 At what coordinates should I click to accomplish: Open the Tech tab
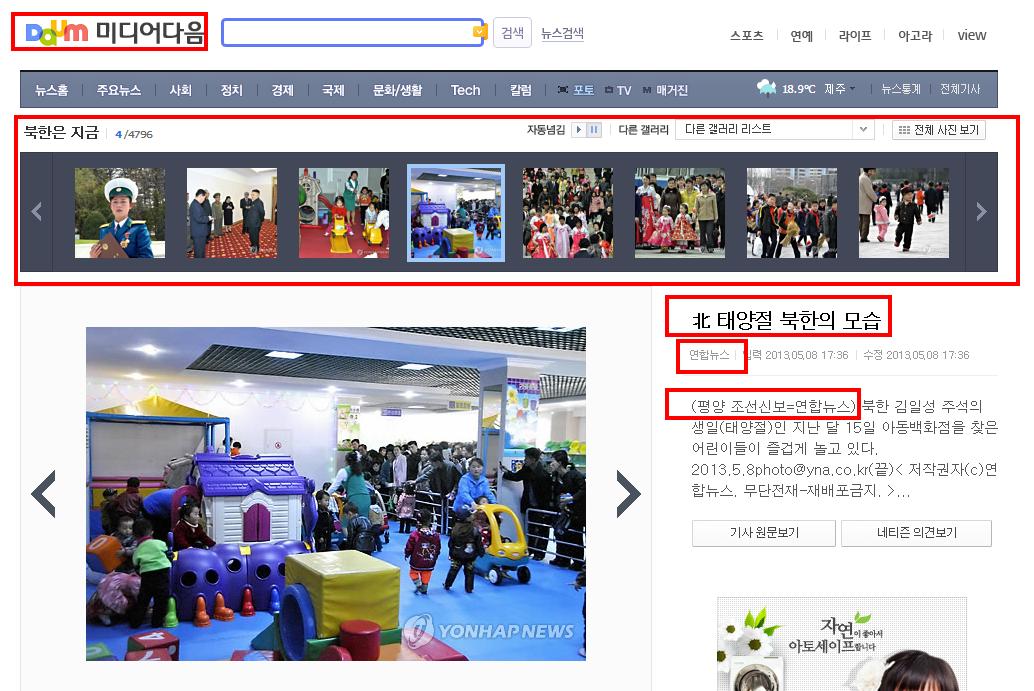(466, 90)
